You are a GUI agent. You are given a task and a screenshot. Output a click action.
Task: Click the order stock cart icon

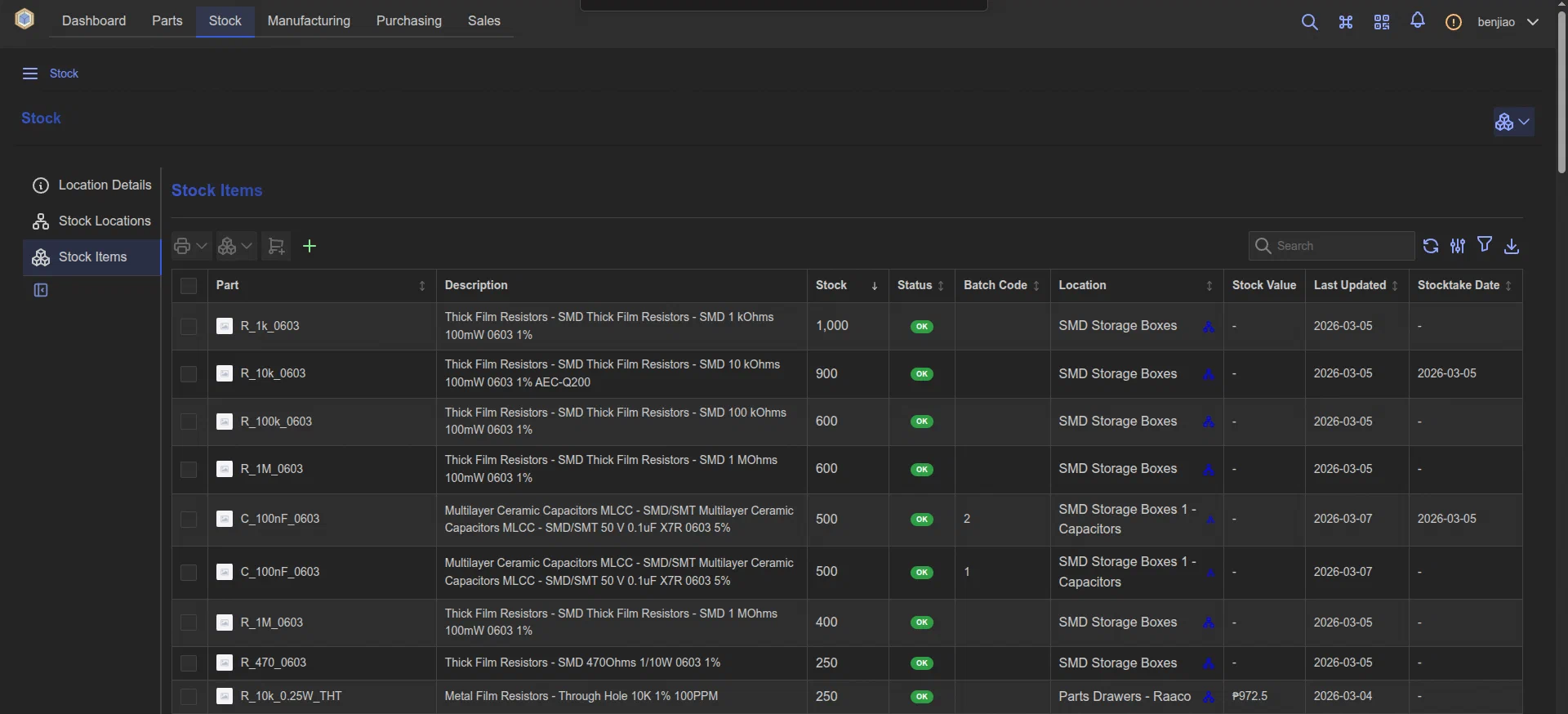coord(276,246)
